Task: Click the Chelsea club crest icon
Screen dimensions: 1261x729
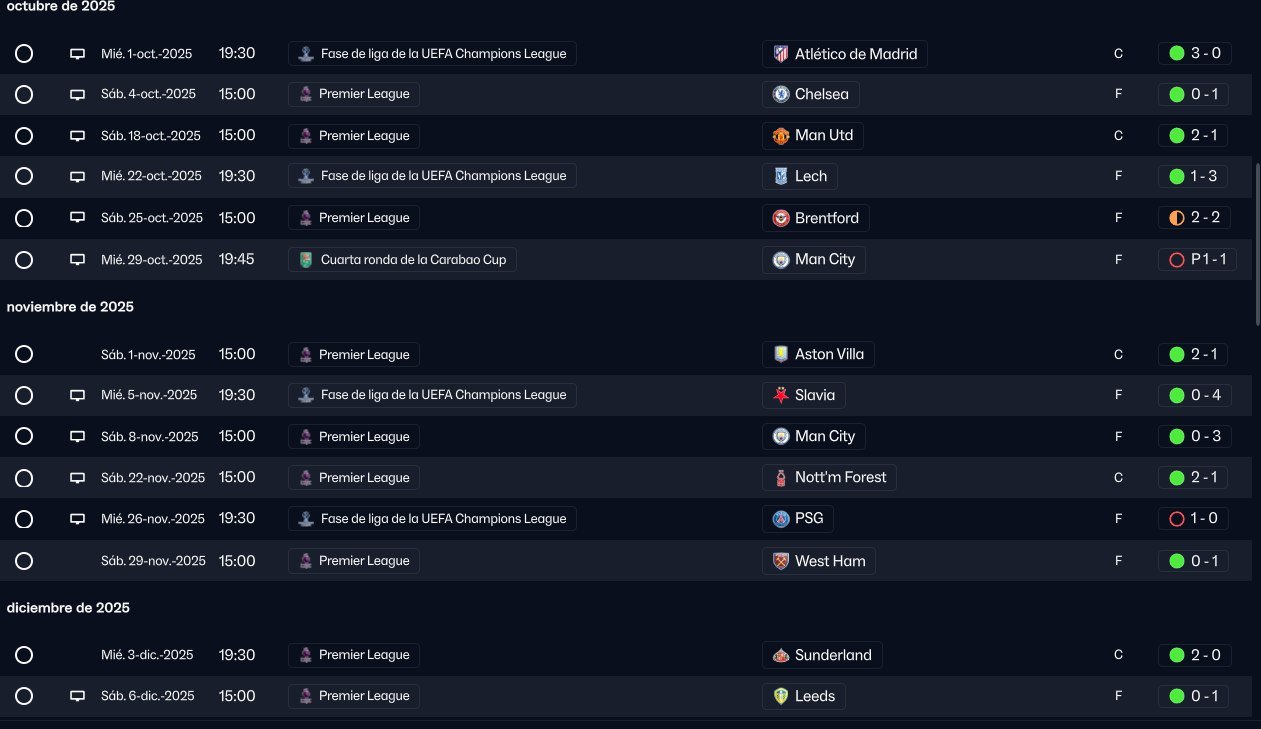Action: tap(780, 95)
